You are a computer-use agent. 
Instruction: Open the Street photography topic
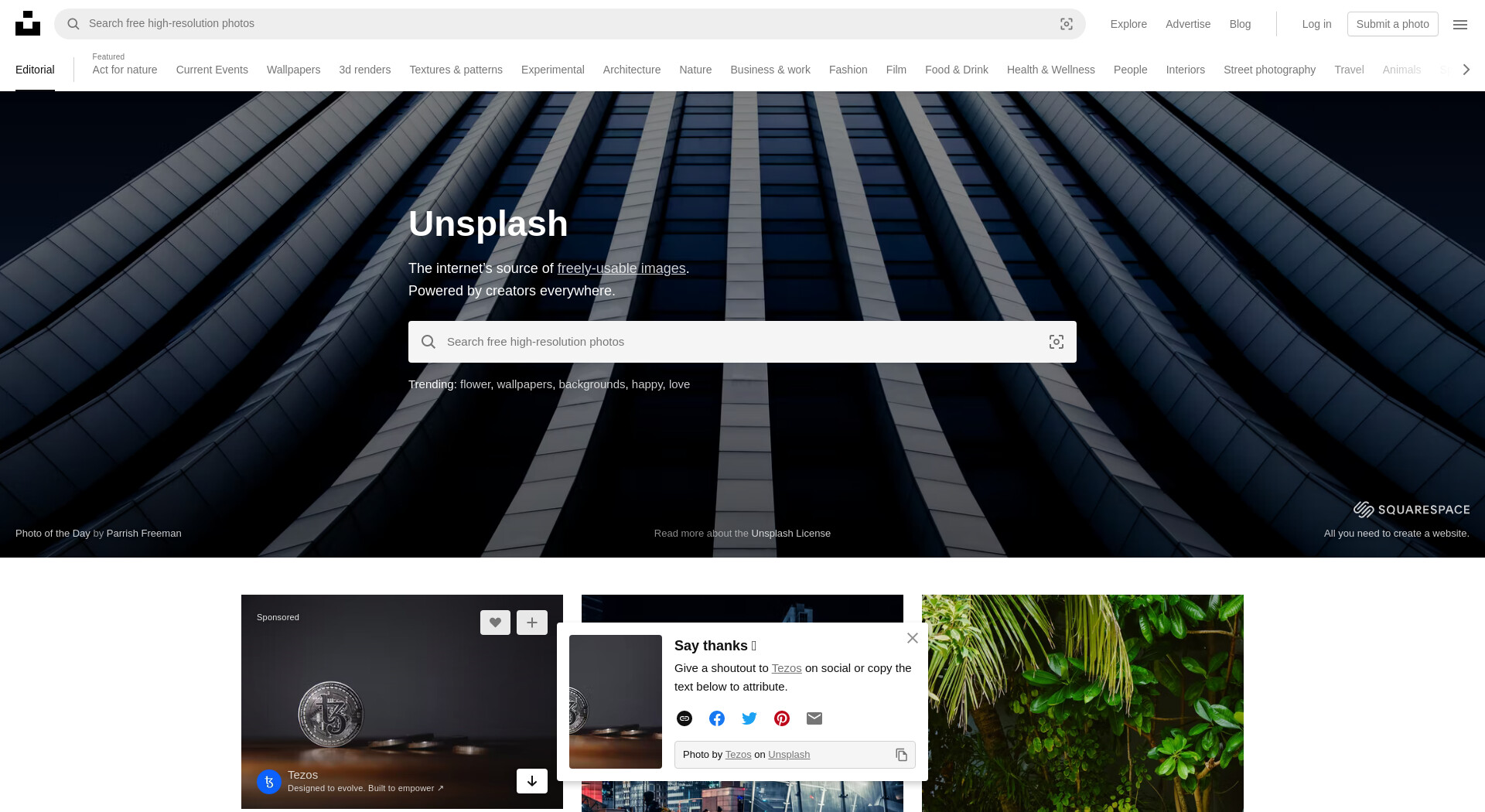click(x=1269, y=70)
